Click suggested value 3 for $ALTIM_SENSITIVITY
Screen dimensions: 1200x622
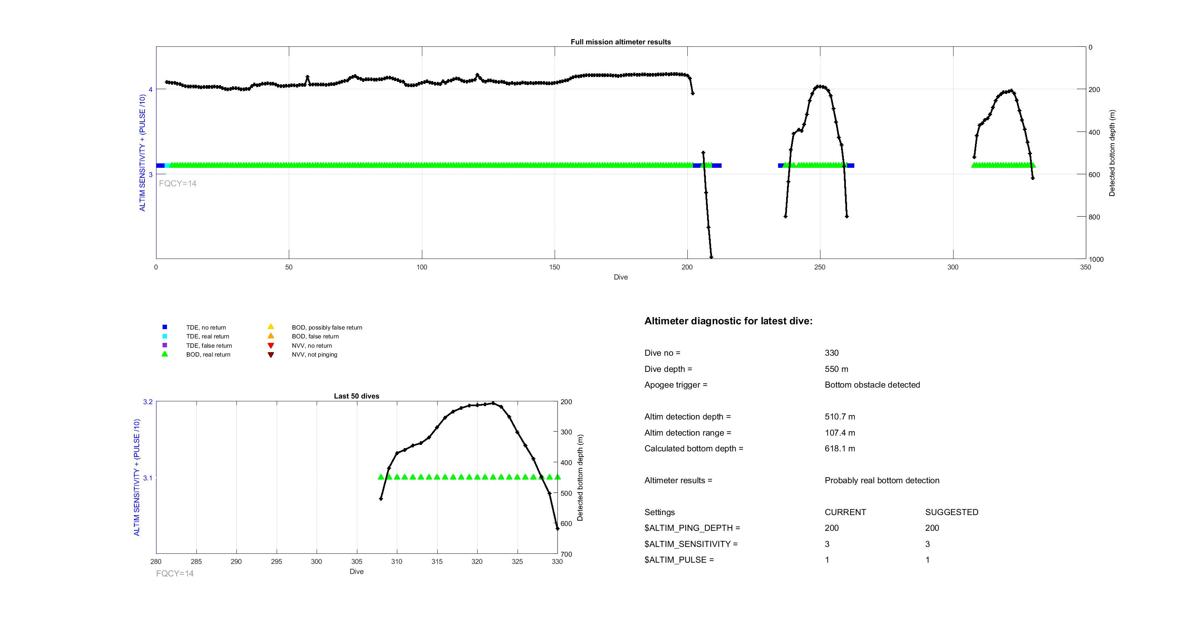[x=929, y=544]
